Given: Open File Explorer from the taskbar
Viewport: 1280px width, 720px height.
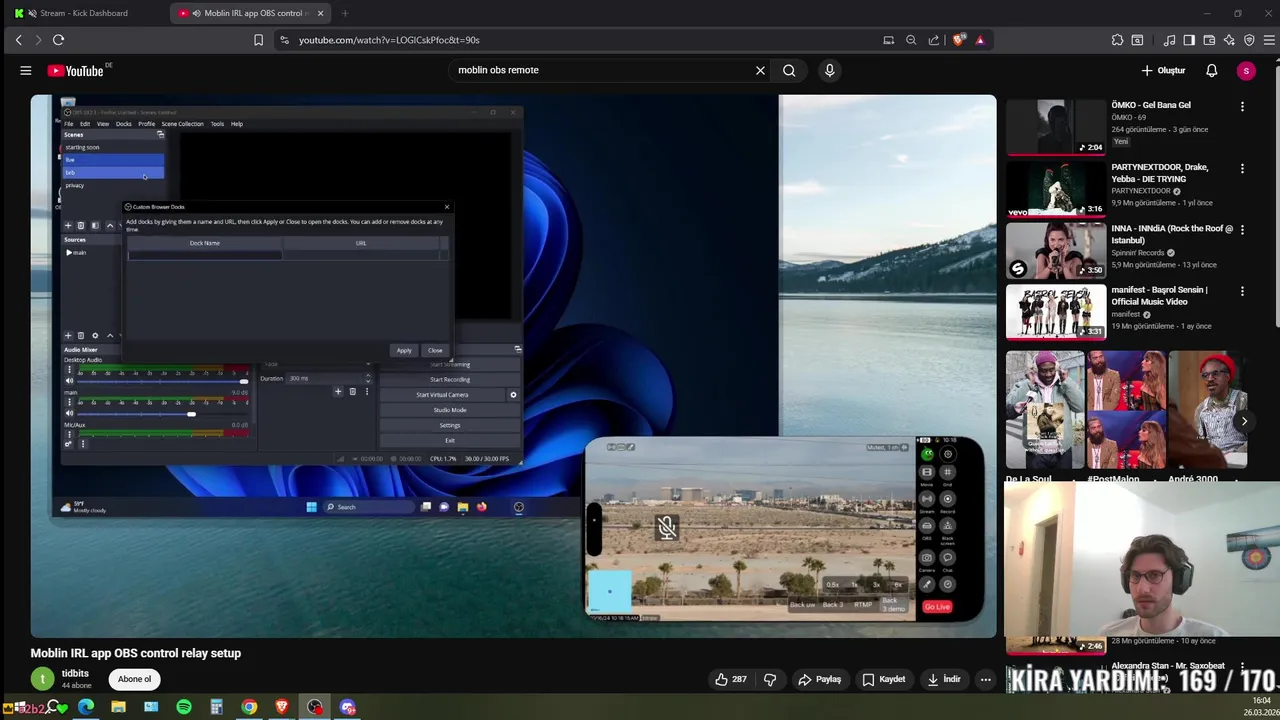Looking at the screenshot, I should point(118,707).
